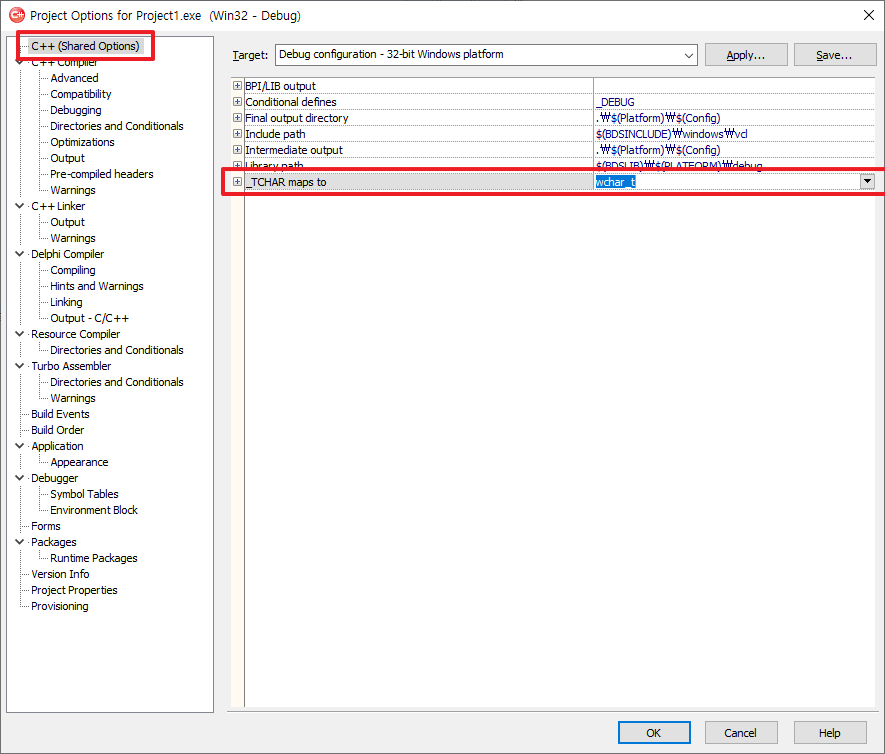Expand the BPI/LIB output row
Viewport: 885px width, 754px height.
click(238, 86)
